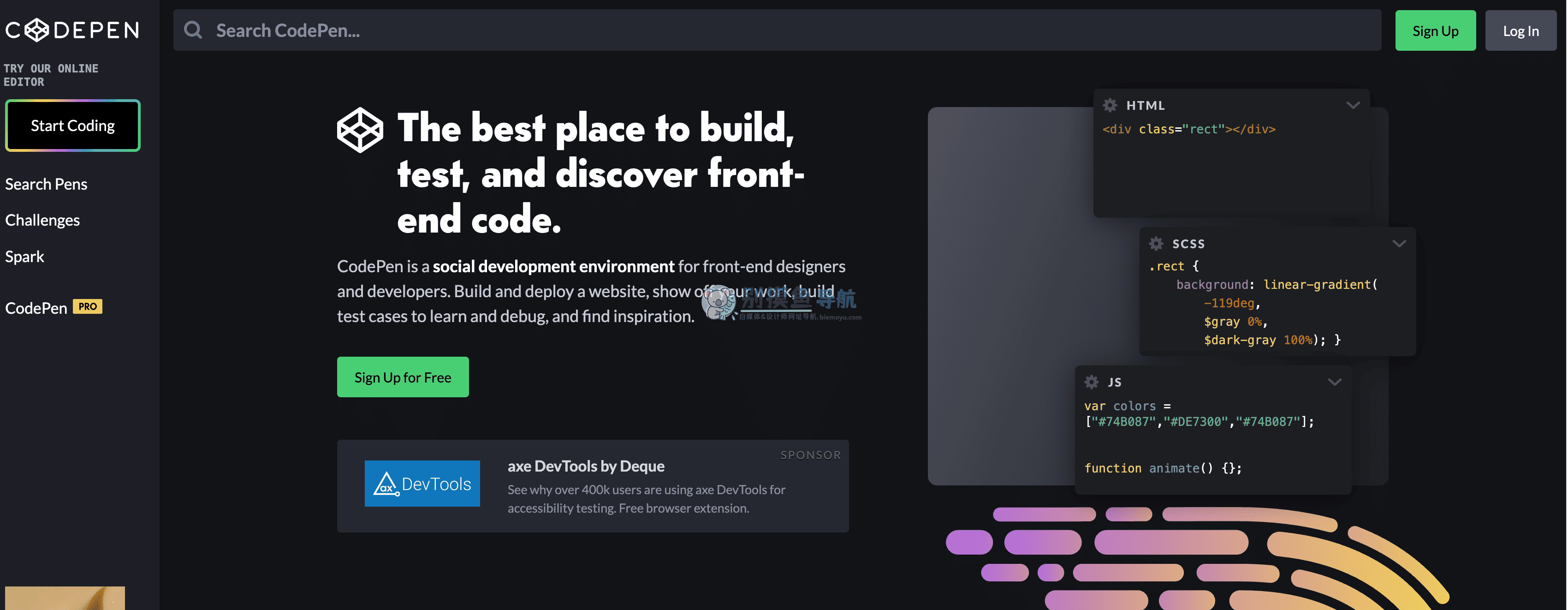Viewport: 1568px width, 610px height.
Task: Click the HTML panel title
Action: (1145, 105)
